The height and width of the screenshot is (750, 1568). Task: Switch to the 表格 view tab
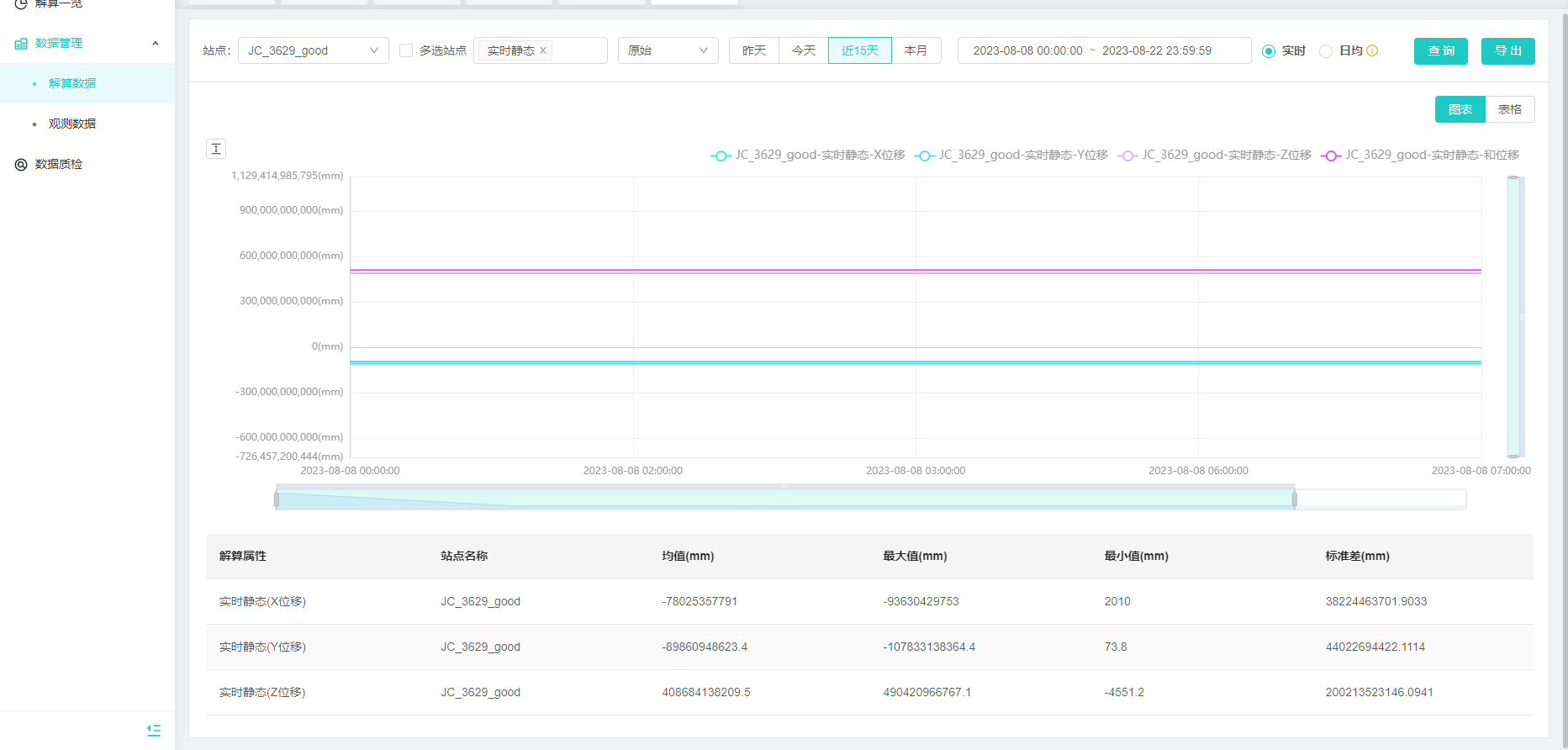tap(1509, 109)
